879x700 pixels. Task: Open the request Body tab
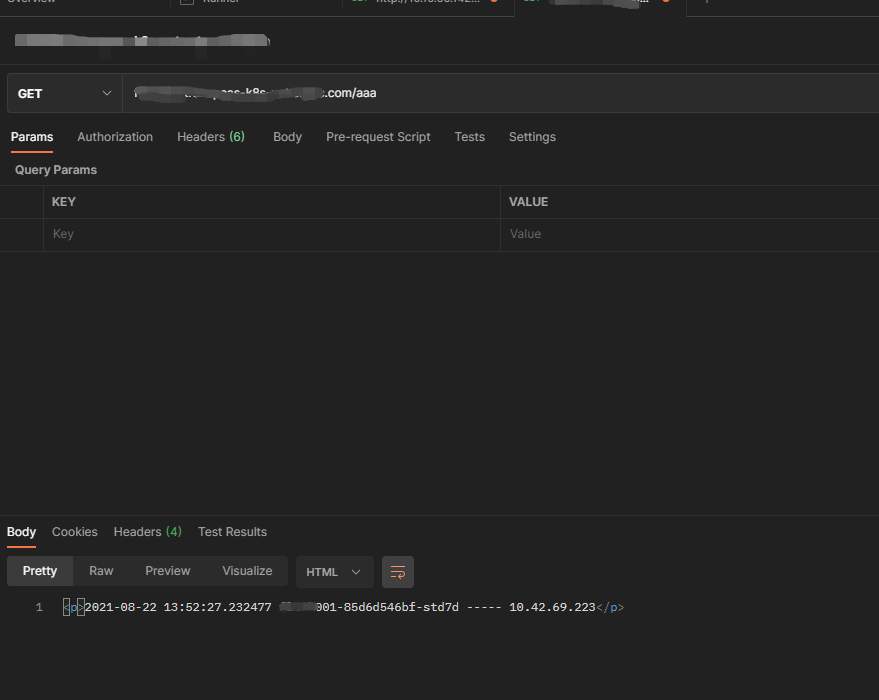288,137
